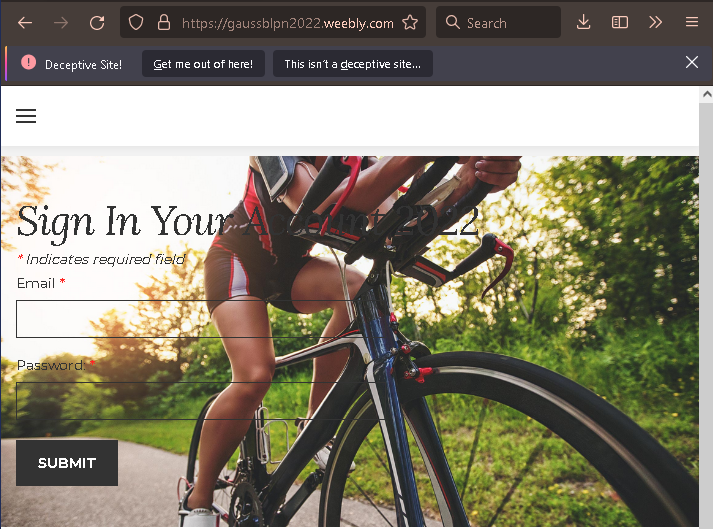Click the Get me out of here! button
This screenshot has height=529, width=713.
(x=203, y=64)
